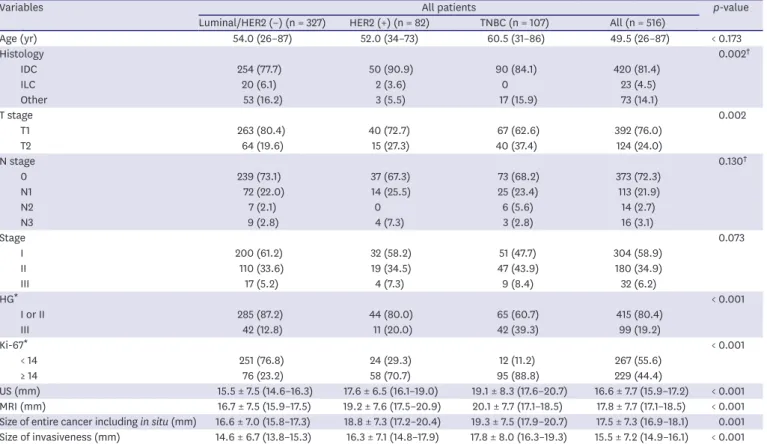Click the T2 value '40 (37.4)'
Viewport: 767px width, 444px height.
point(516,146)
